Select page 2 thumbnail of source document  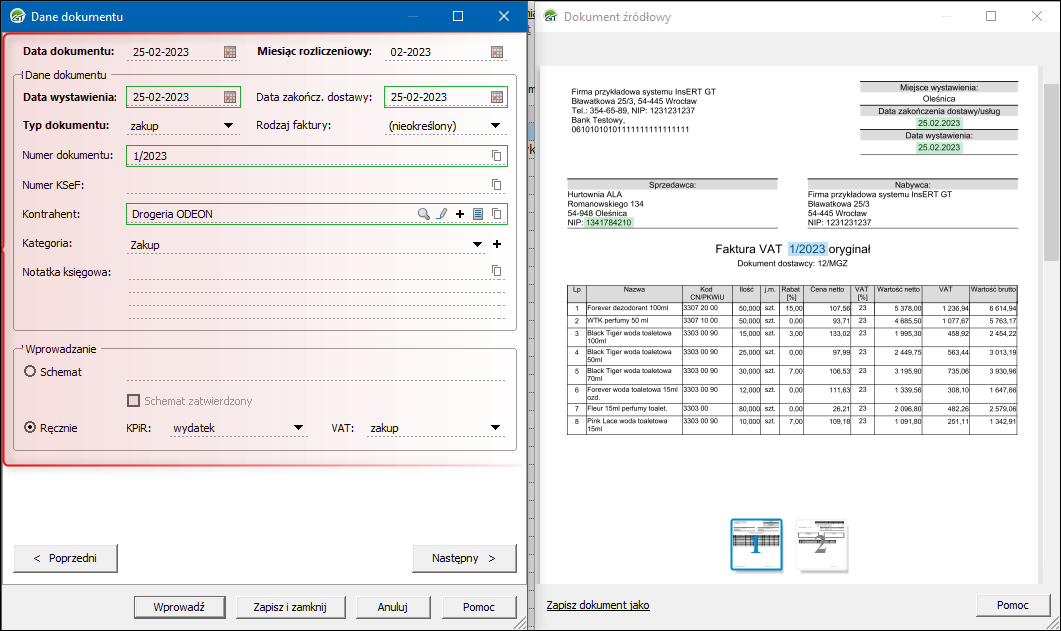(820, 545)
